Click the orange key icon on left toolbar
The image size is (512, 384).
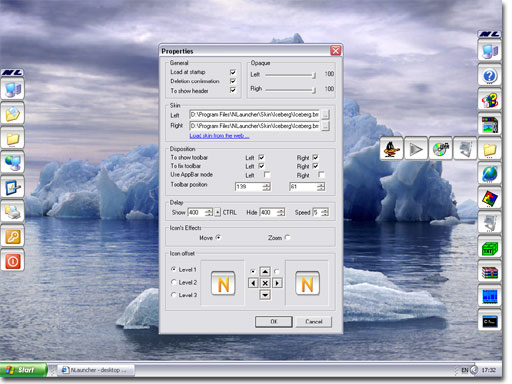(13, 236)
